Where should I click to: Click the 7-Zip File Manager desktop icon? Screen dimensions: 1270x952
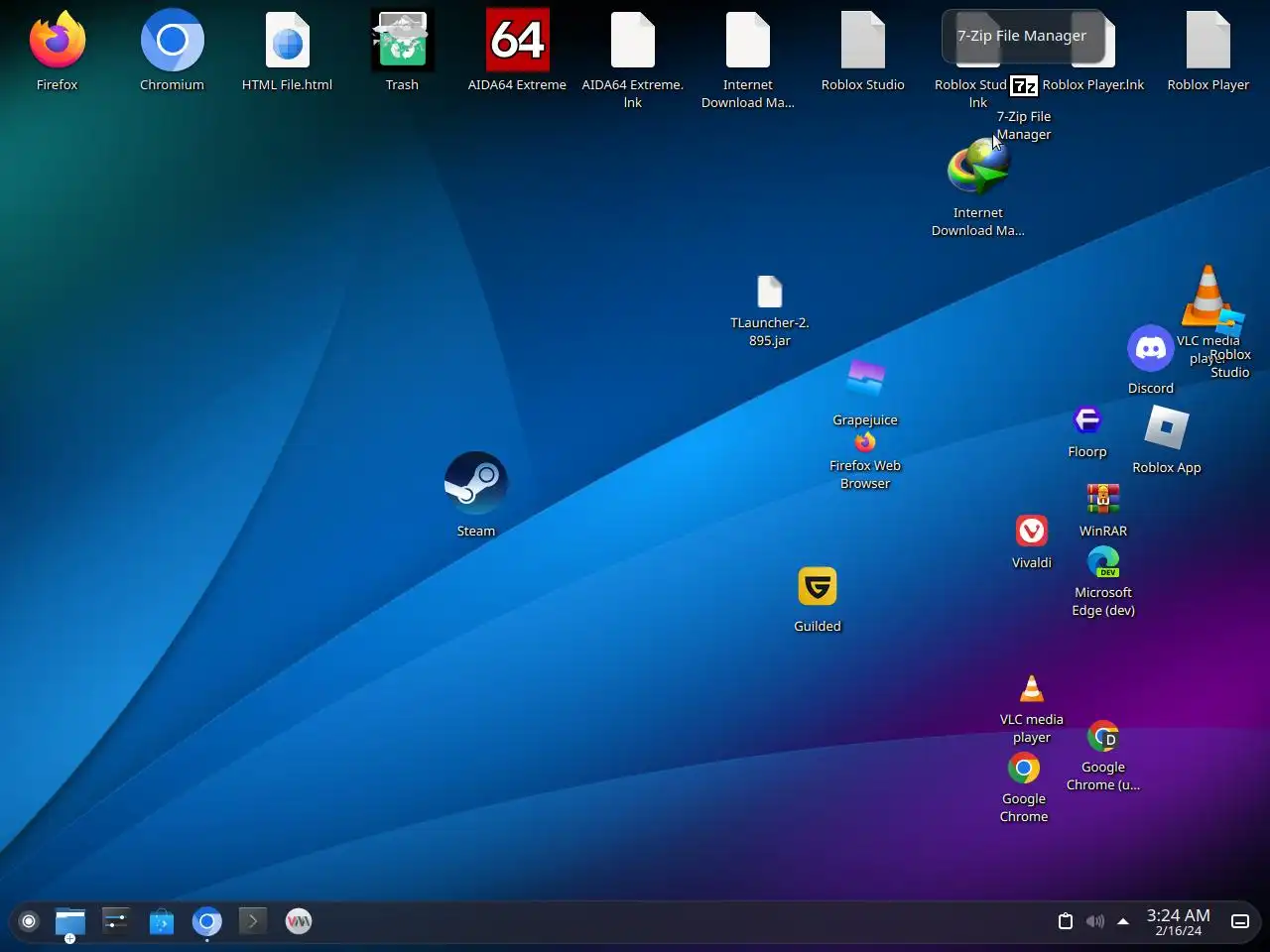tap(1024, 87)
